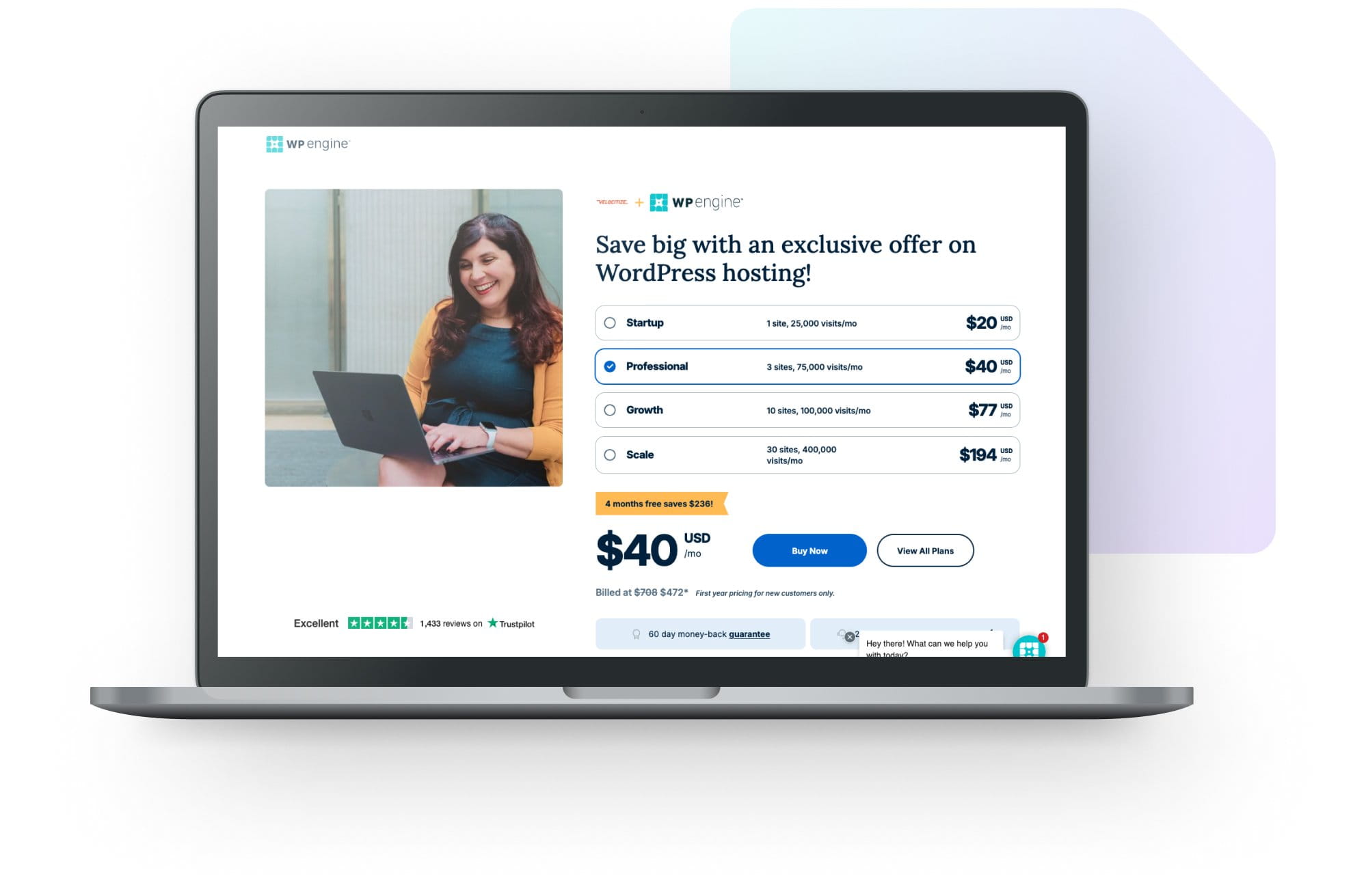Click the Professional plan selected checkmark

coord(612,366)
